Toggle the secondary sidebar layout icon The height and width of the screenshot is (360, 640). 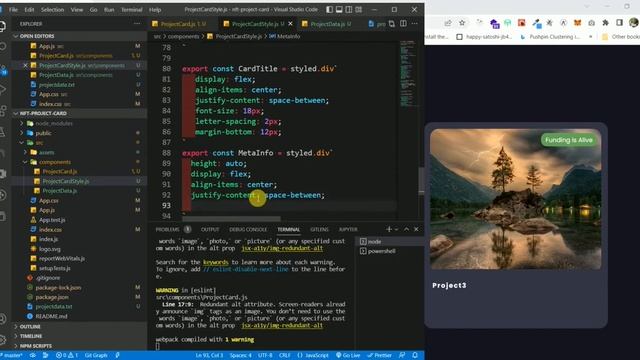(349, 9)
